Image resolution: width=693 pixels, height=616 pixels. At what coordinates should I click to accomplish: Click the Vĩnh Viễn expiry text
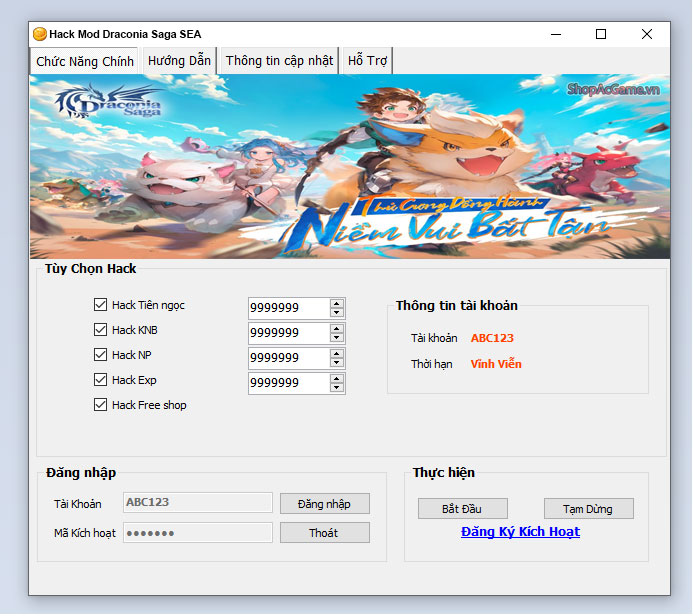pyautogui.click(x=496, y=364)
